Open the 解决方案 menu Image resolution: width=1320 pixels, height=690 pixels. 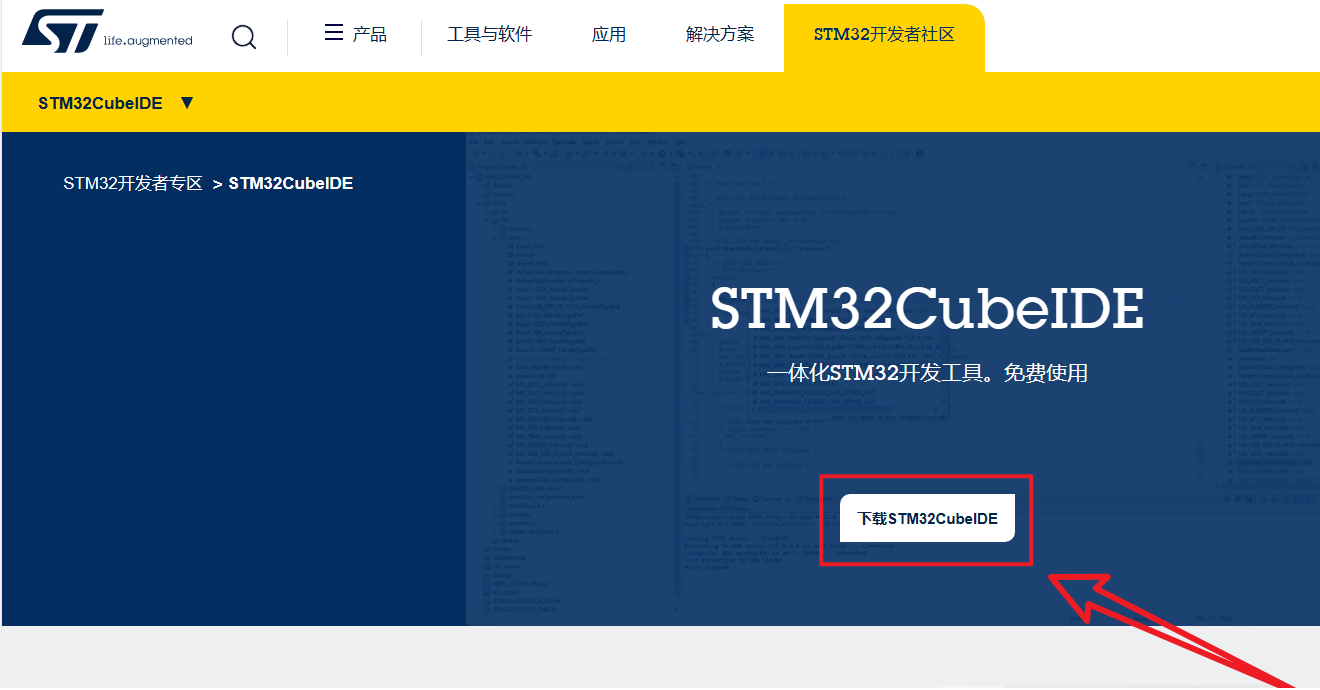click(720, 35)
